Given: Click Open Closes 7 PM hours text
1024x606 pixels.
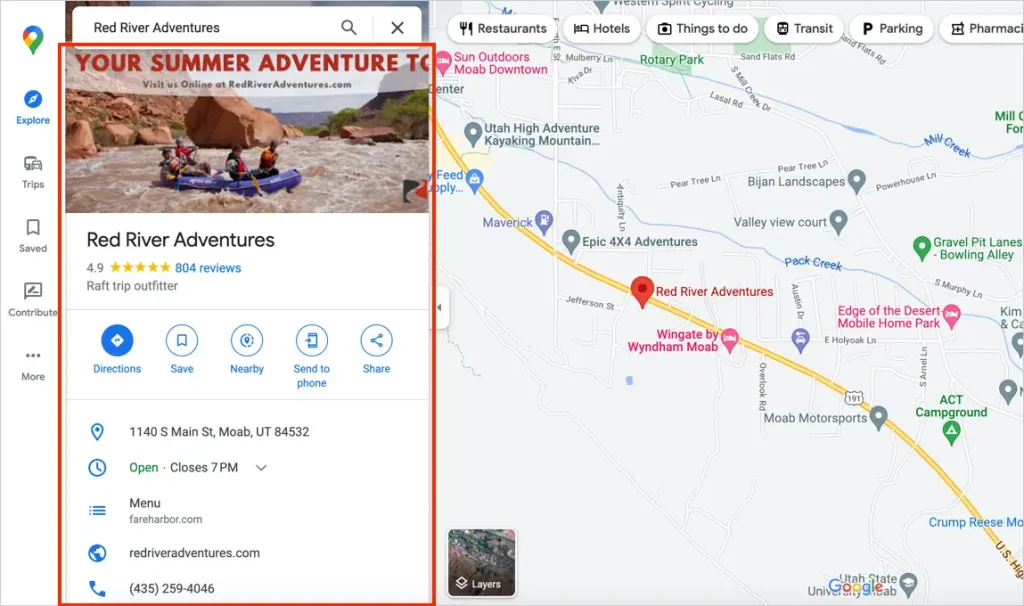Looking at the screenshot, I should click(x=184, y=468).
